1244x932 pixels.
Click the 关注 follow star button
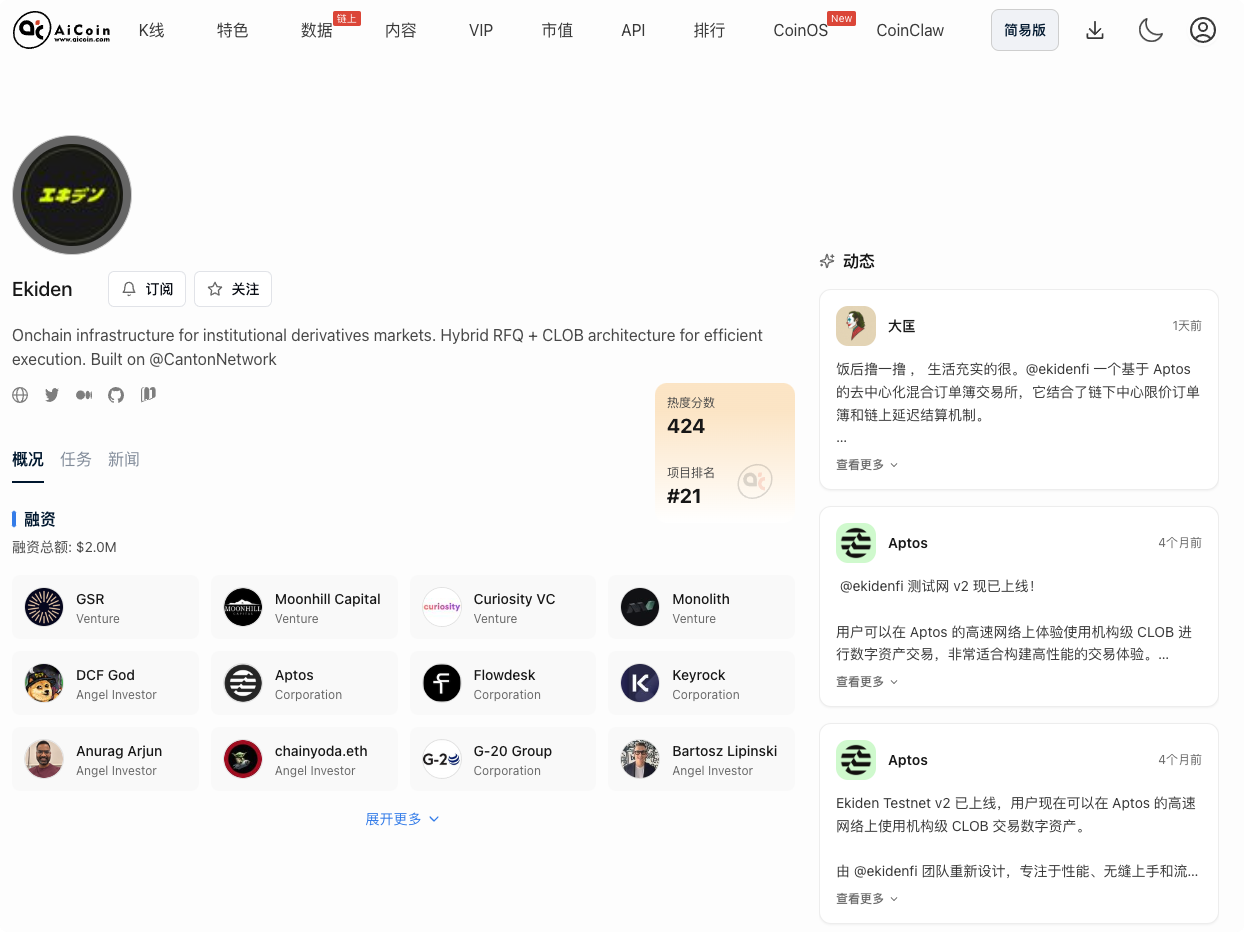point(233,289)
